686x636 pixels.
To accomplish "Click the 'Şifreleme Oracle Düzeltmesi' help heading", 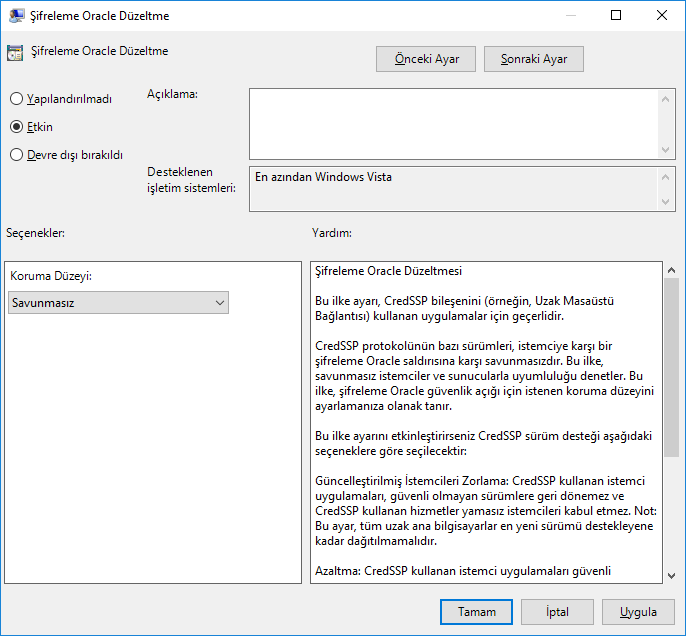I will [x=388, y=271].
